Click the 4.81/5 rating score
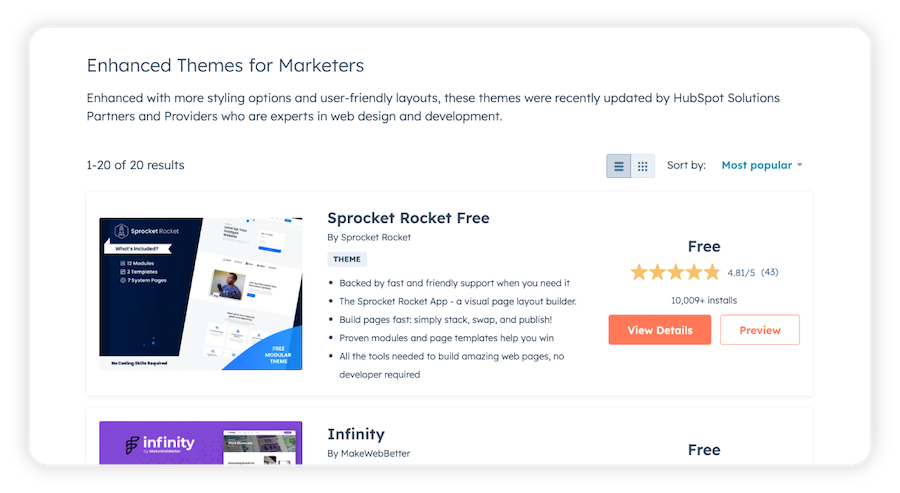Screen dimensions: 900x493 click(741, 272)
